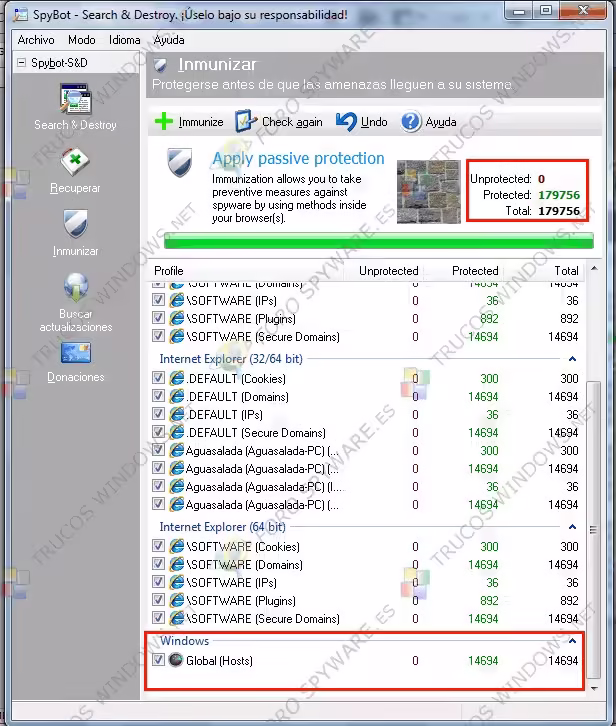Click the Protected total value 179756
The width and height of the screenshot is (616, 726).
[559, 195]
